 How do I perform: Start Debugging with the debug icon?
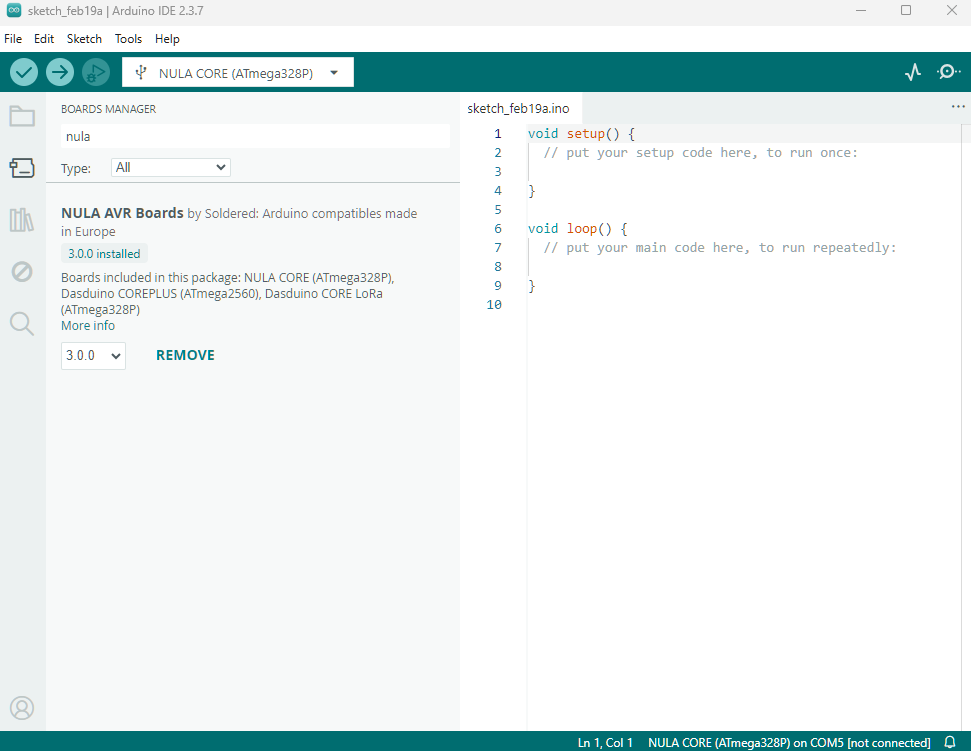pyautogui.click(x=95, y=72)
